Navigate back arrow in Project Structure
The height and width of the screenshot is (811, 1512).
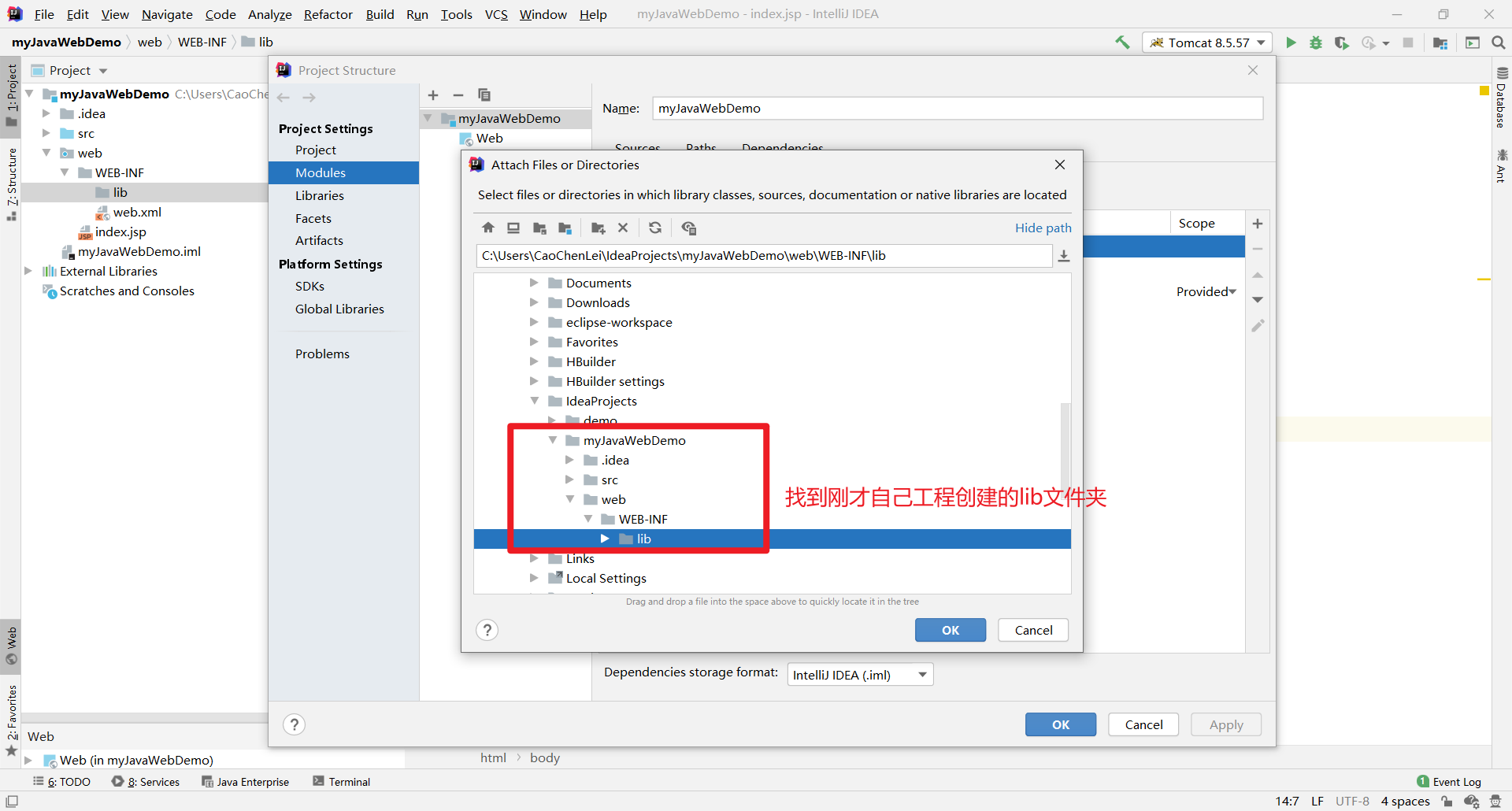pyautogui.click(x=283, y=98)
